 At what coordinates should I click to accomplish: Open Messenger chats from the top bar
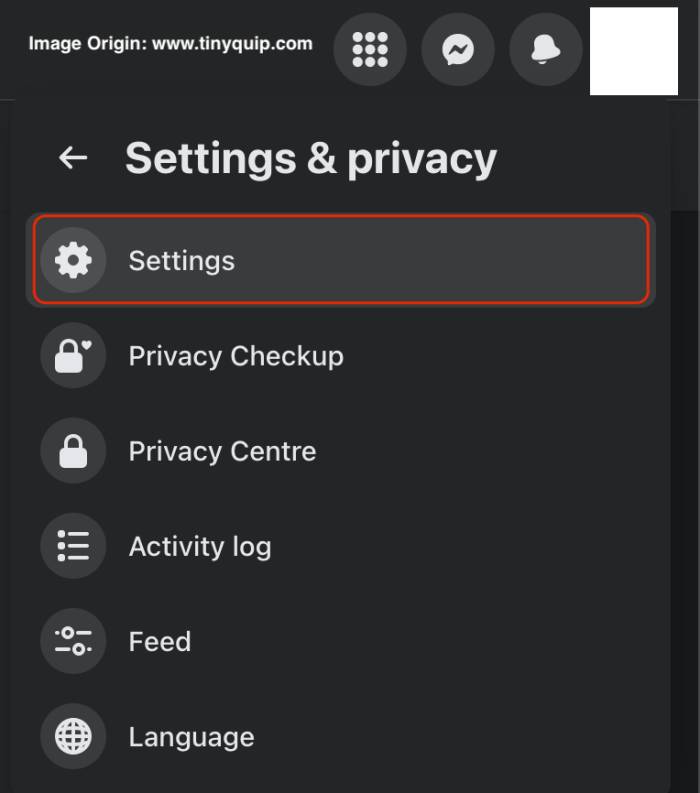458,50
